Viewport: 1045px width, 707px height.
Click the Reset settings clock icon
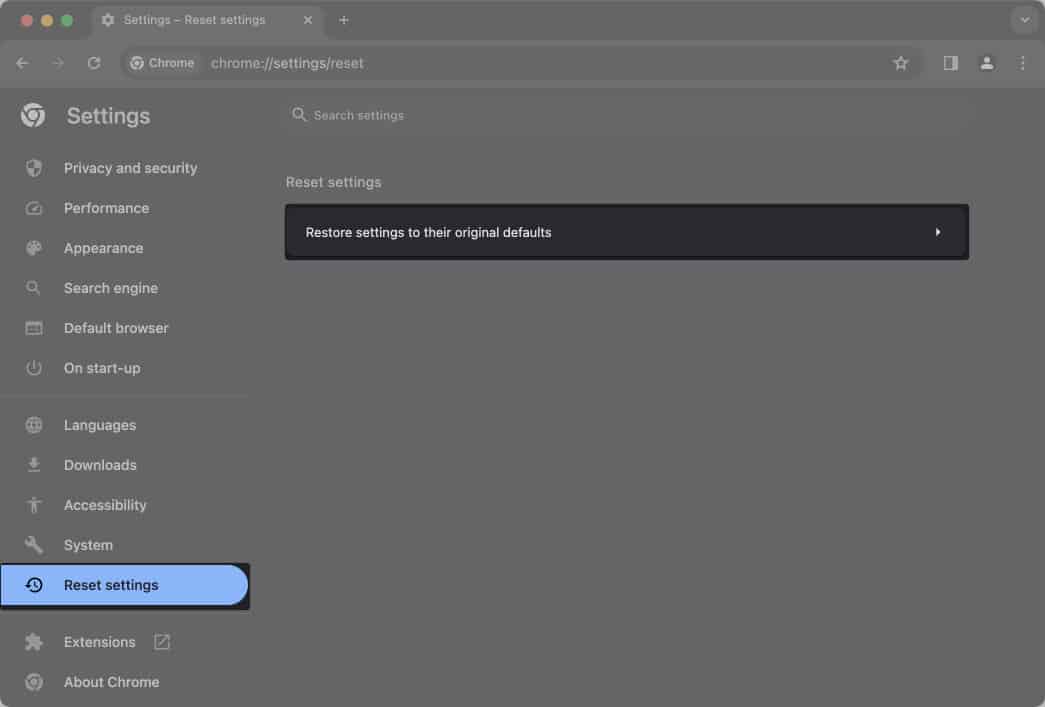(x=34, y=585)
